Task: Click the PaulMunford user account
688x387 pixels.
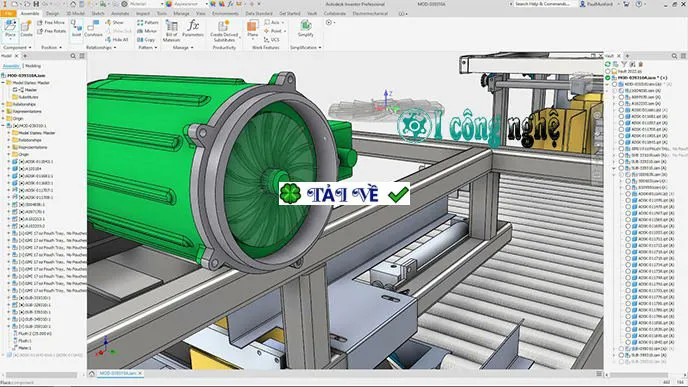Action: (598, 4)
